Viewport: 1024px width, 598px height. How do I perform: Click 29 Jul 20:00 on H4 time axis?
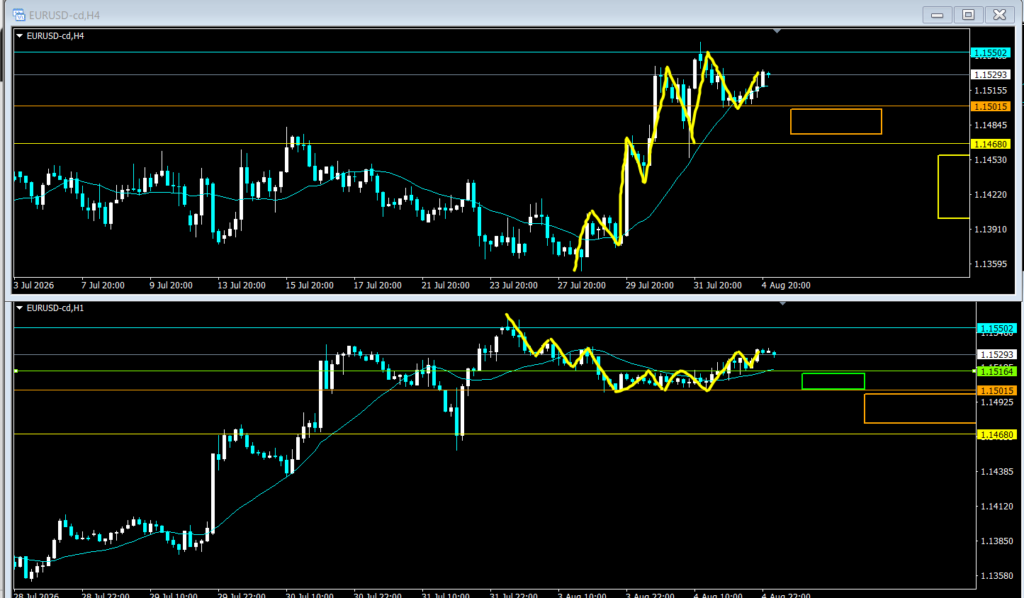pyautogui.click(x=649, y=285)
